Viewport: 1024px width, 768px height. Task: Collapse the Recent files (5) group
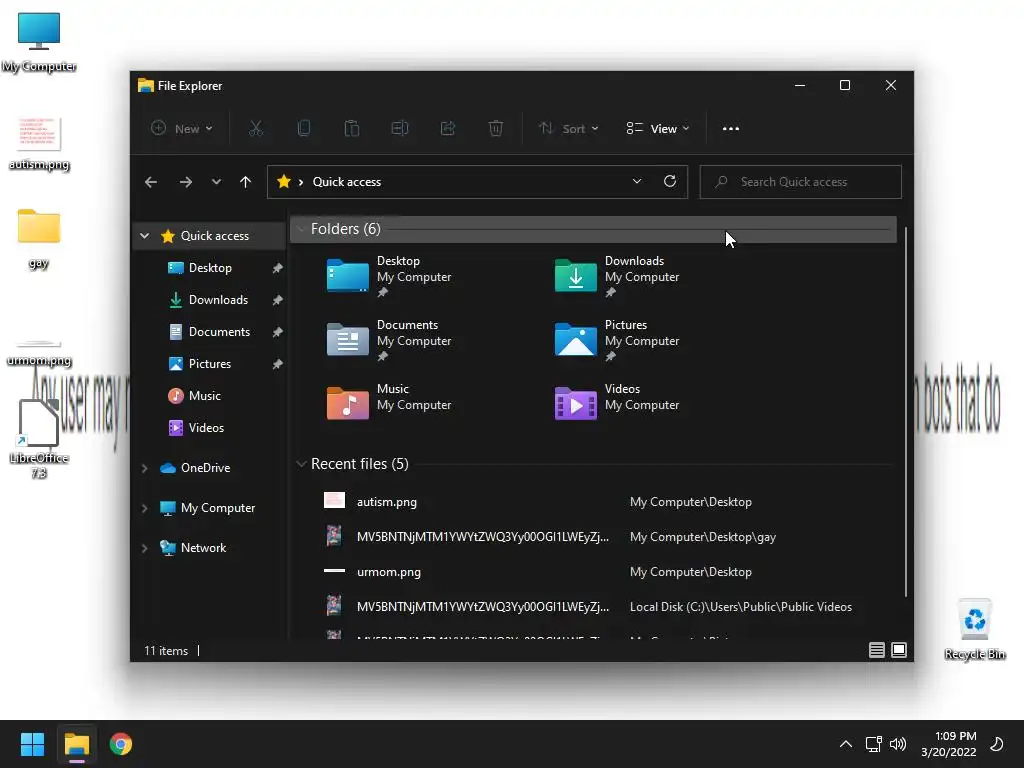(x=301, y=464)
